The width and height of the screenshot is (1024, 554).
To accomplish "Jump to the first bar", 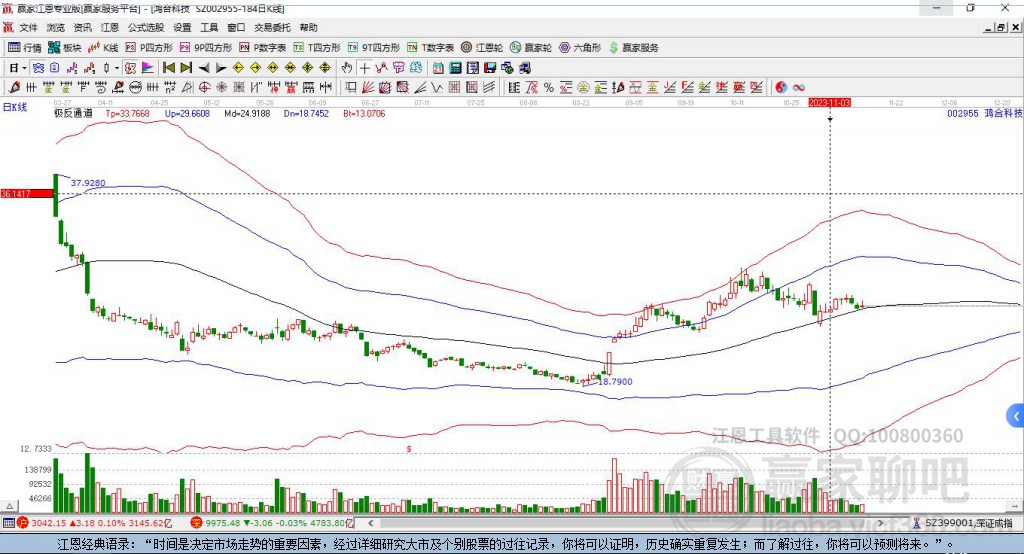I will [x=168, y=68].
